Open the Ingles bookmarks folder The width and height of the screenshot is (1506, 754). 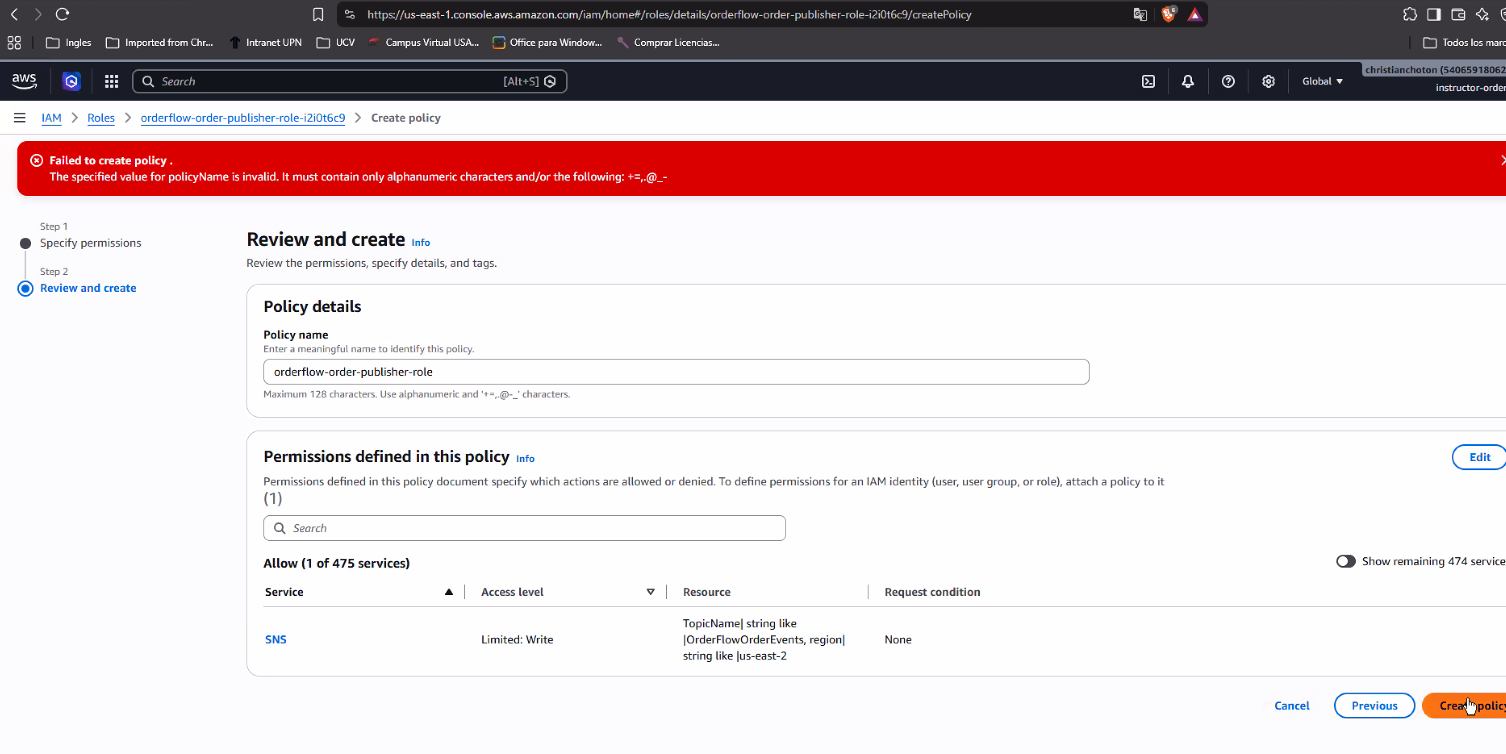[x=69, y=43]
